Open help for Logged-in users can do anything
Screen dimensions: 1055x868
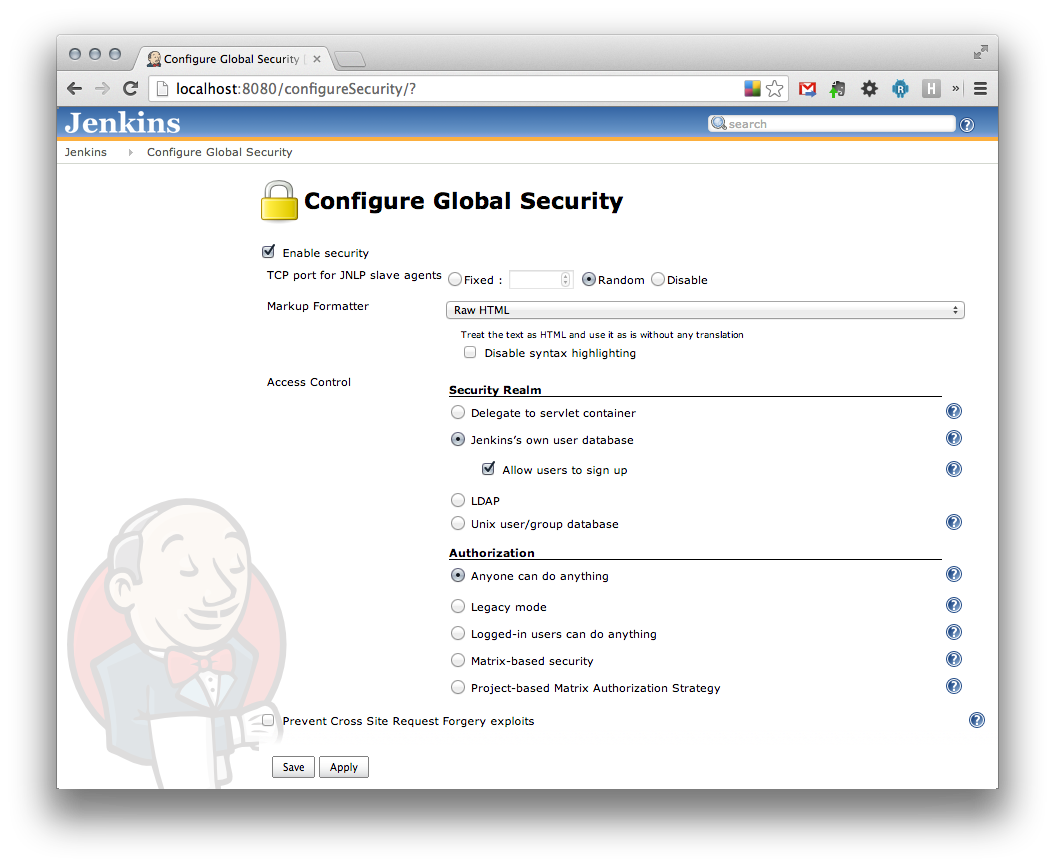pyautogui.click(x=953, y=632)
